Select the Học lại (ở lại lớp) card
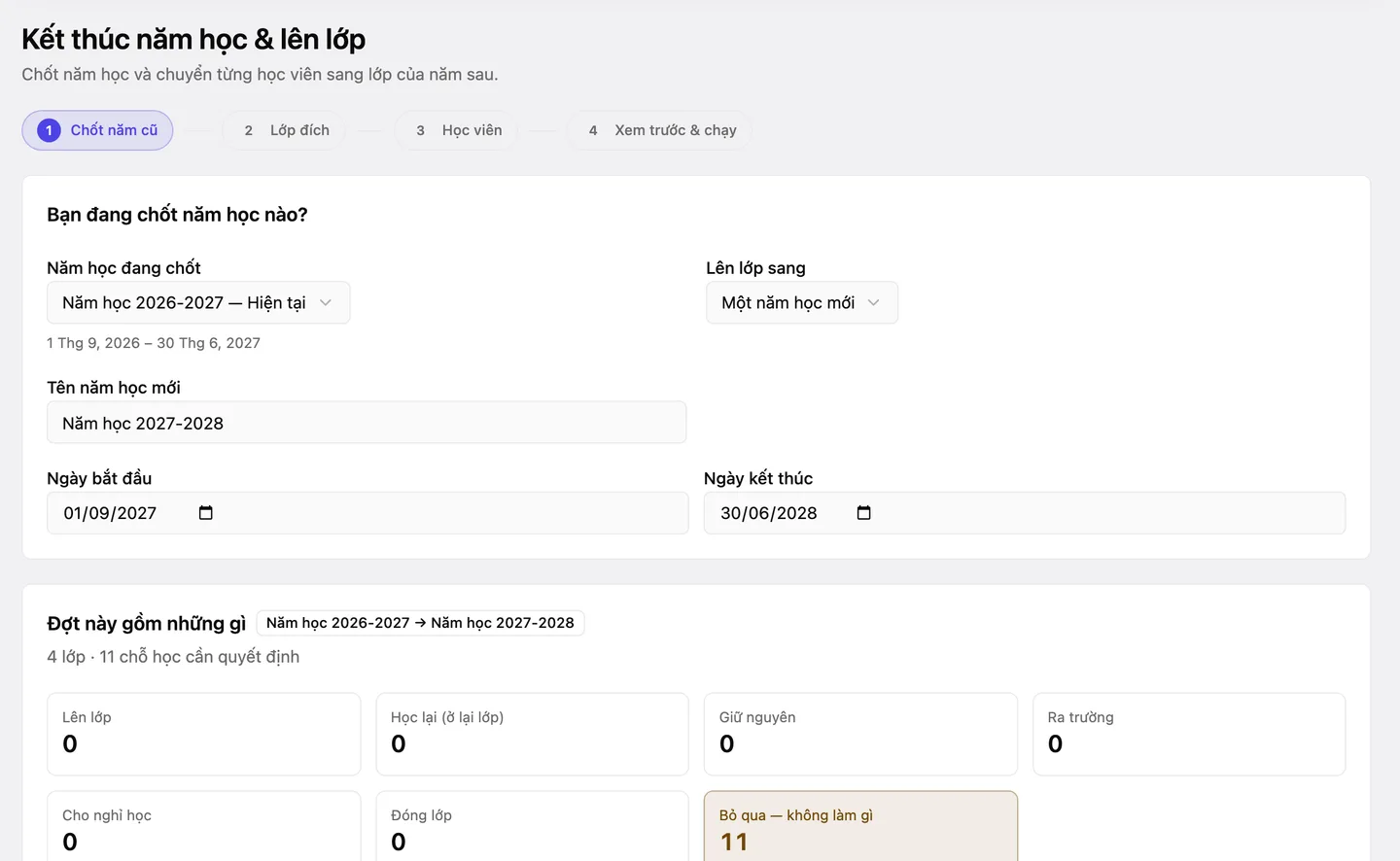Viewport: 1400px width, 861px height. tap(532, 734)
